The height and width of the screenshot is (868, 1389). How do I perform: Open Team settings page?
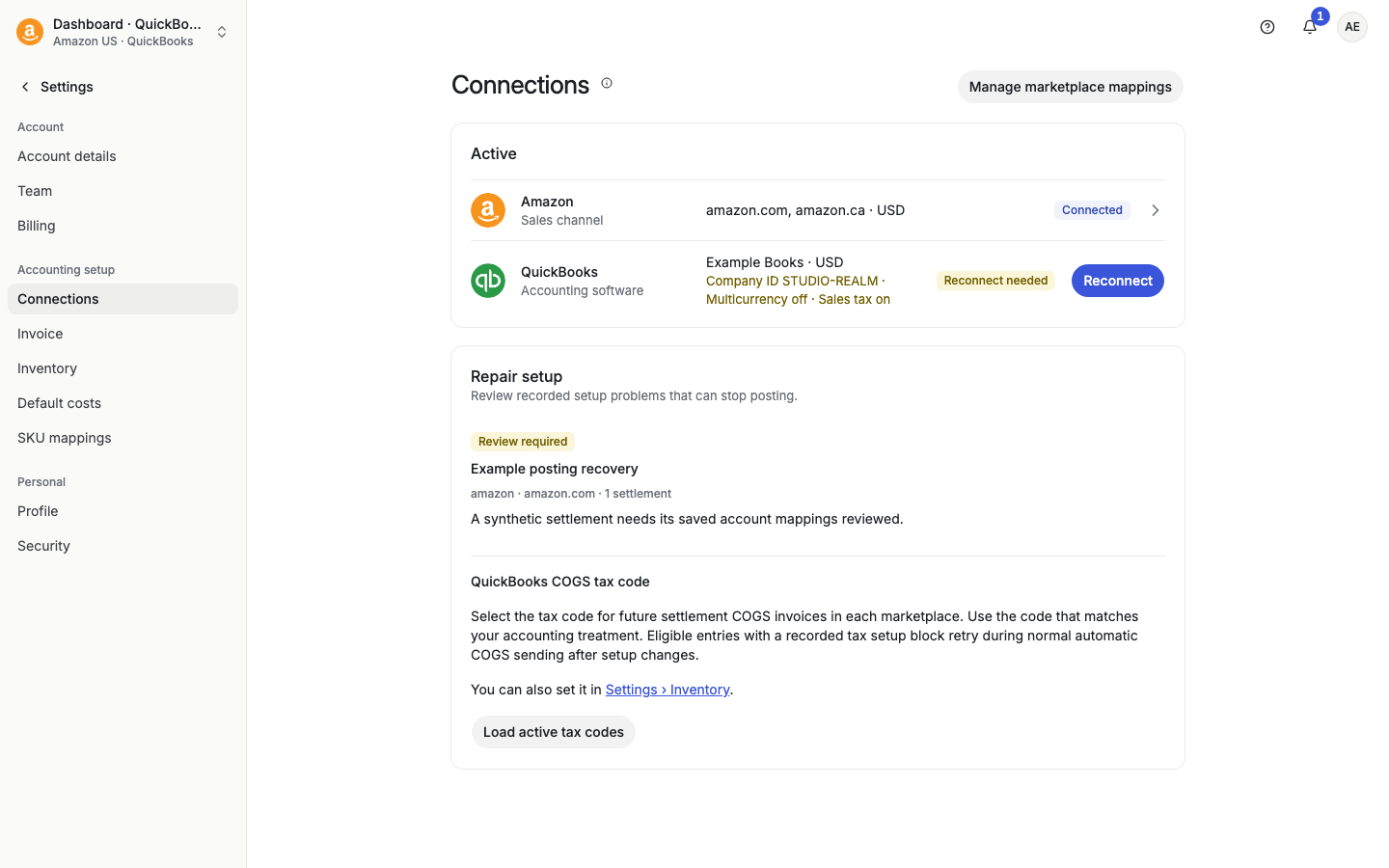point(123,191)
